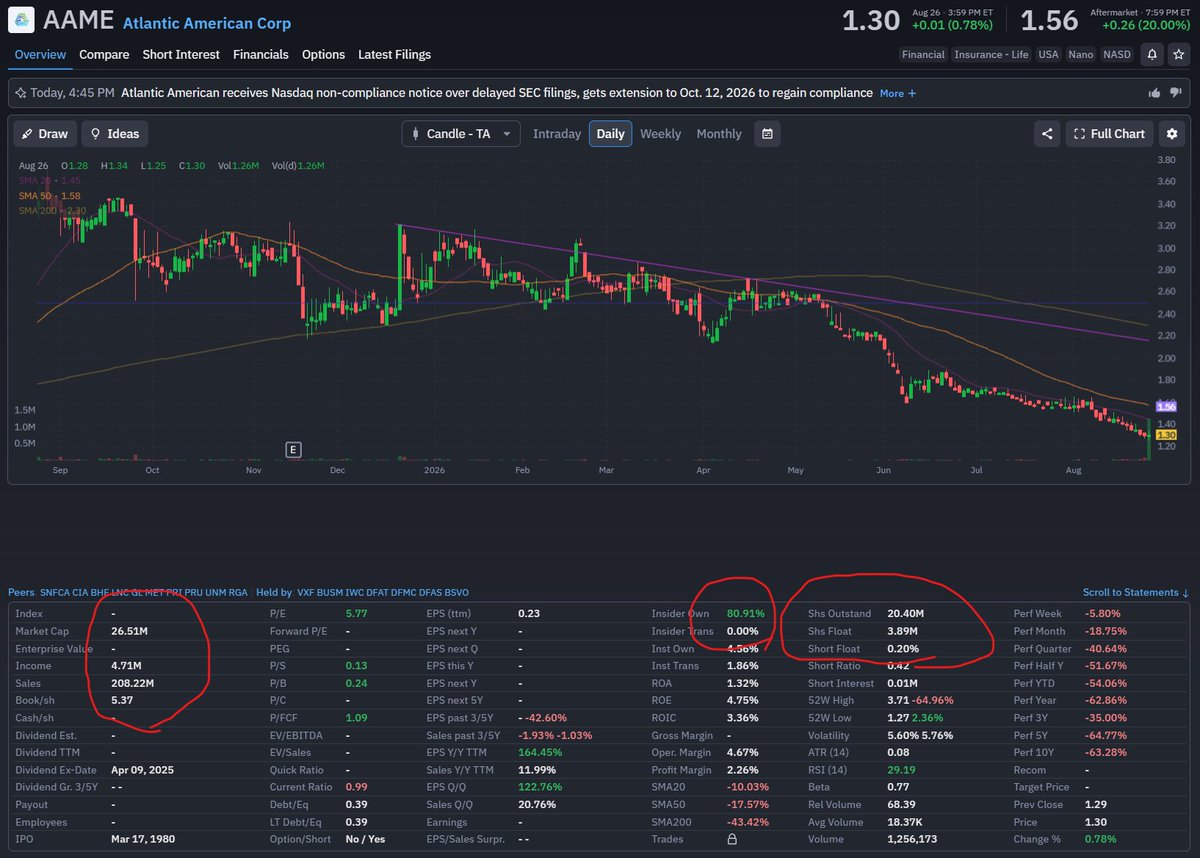
Task: Click the Atlantic American Corp company name
Action: [x=207, y=22]
